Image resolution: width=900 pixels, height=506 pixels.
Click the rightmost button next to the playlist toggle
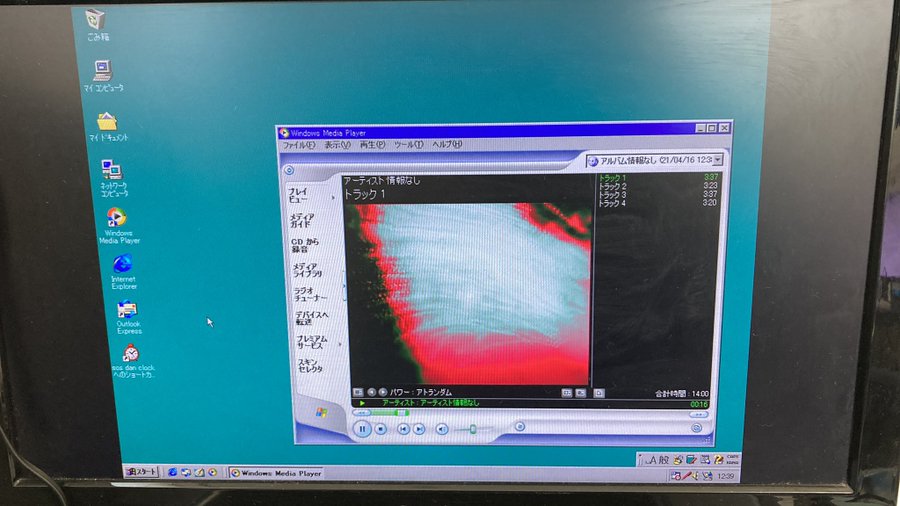point(599,393)
